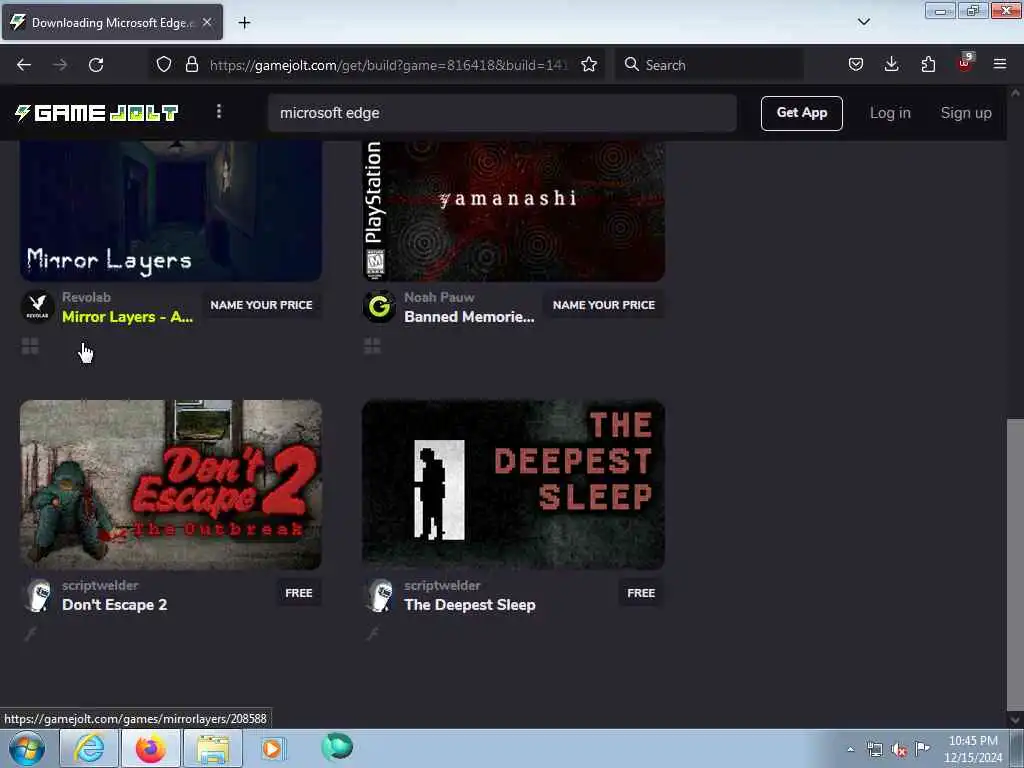This screenshot has height=768, width=1024.
Task: Open Action Center flag tray icon
Action: click(x=922, y=748)
